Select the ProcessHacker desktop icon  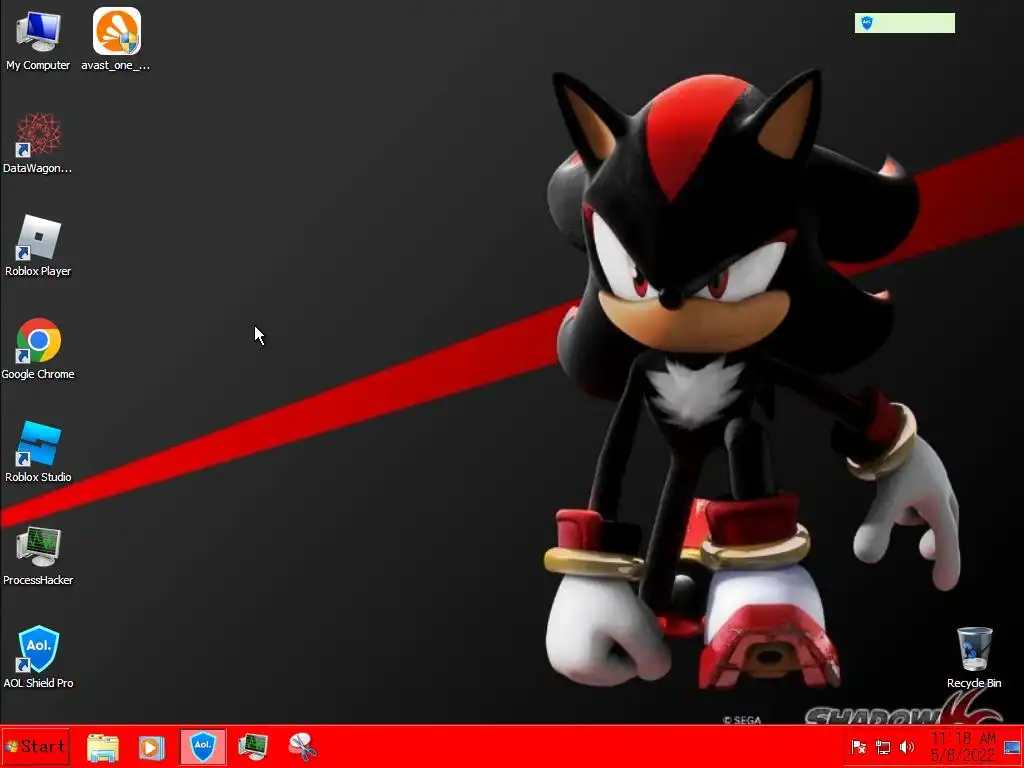[38, 555]
